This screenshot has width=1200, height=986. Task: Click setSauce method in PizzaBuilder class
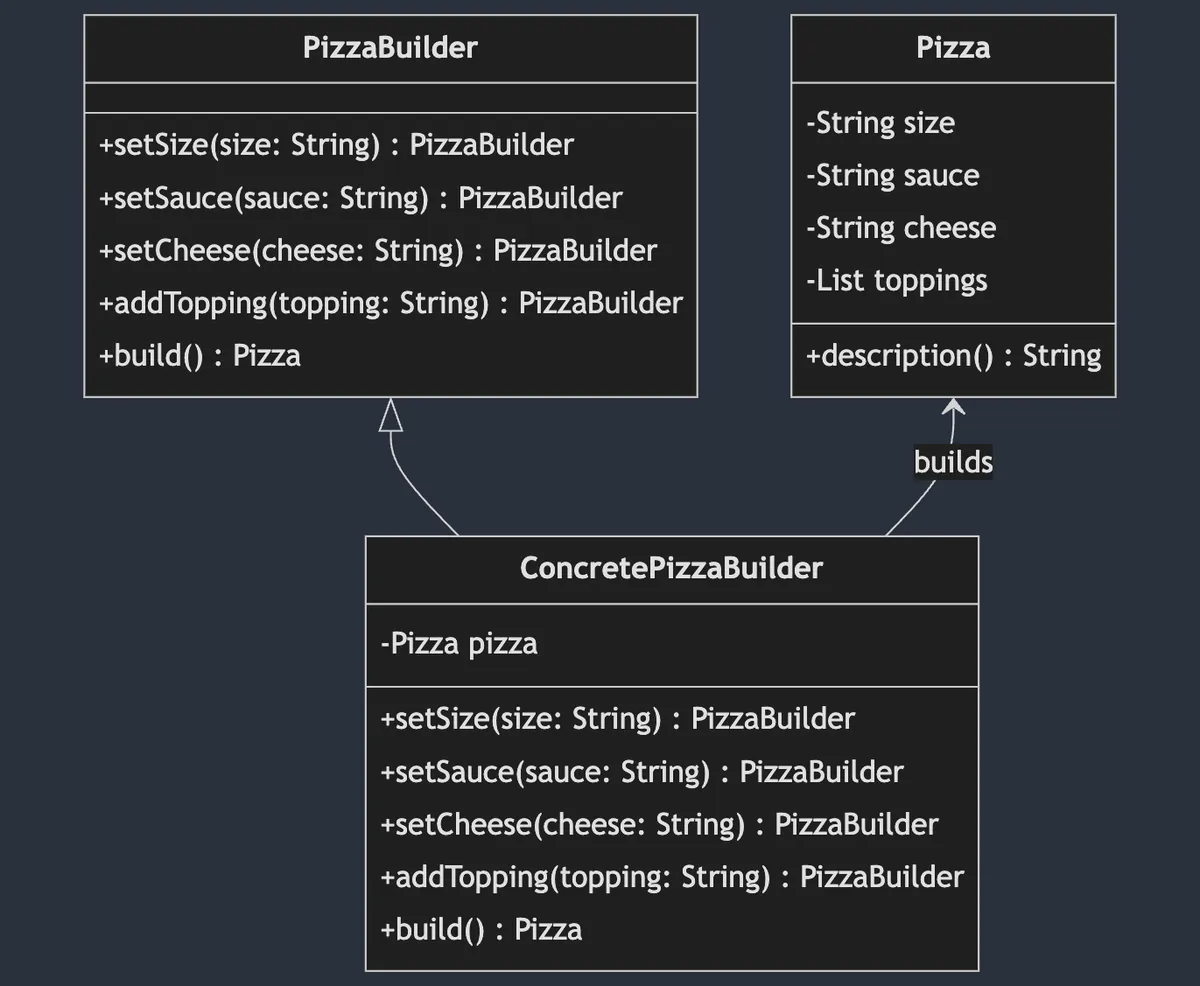360,198
